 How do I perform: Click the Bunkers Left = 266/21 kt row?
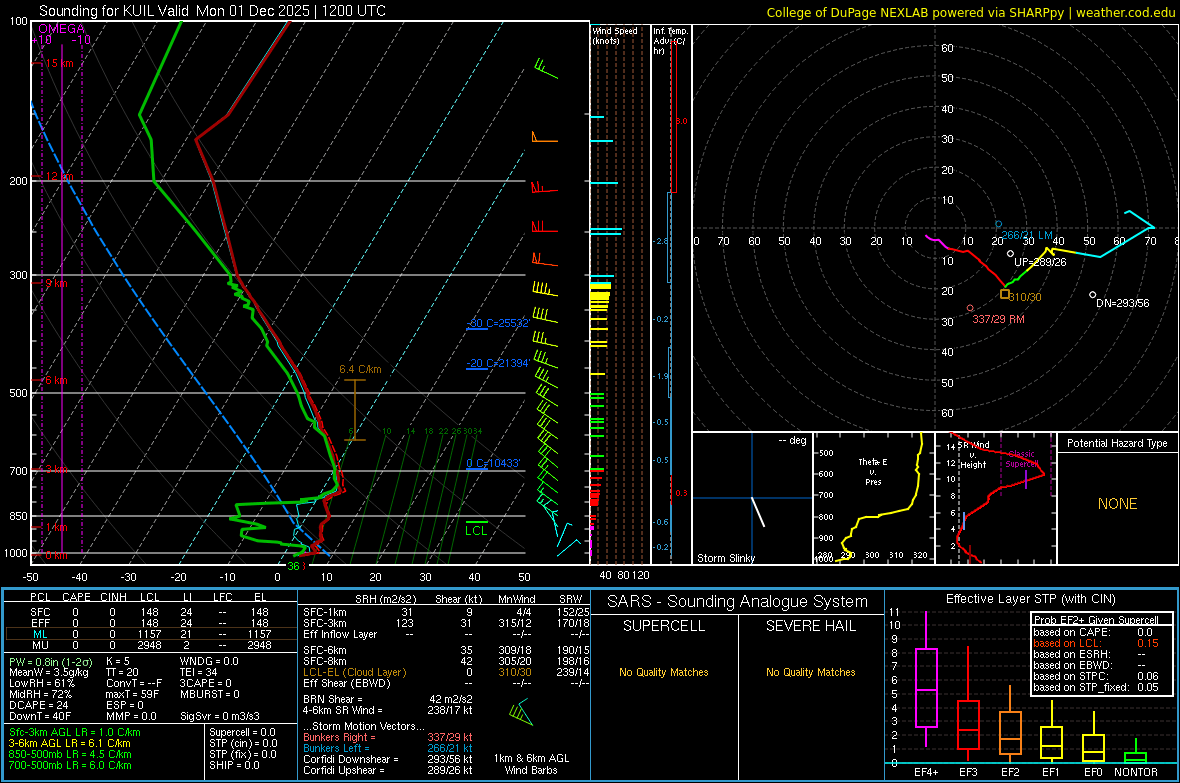point(388,748)
